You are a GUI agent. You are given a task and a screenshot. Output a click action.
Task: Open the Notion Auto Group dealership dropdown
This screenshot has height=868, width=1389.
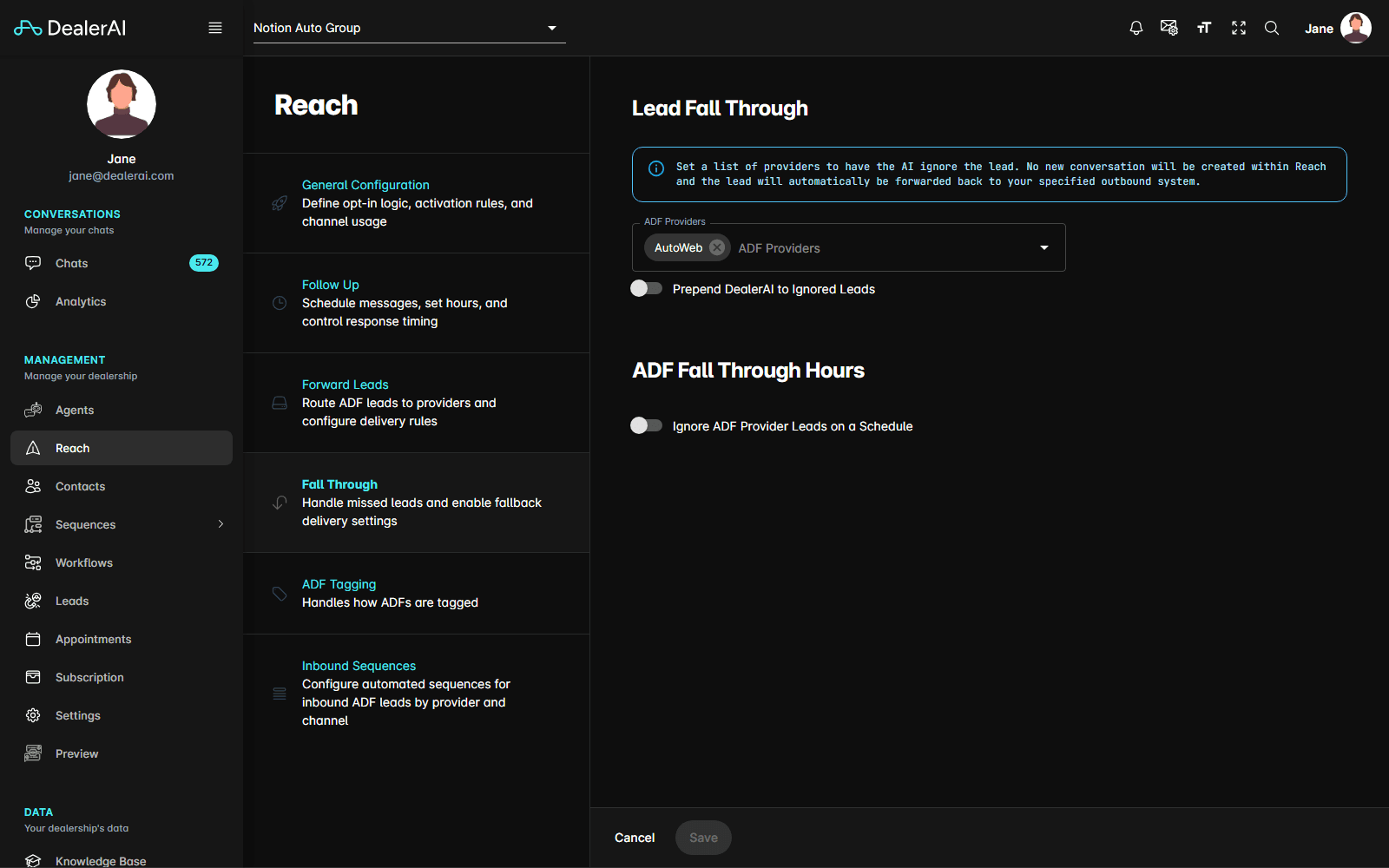point(410,28)
